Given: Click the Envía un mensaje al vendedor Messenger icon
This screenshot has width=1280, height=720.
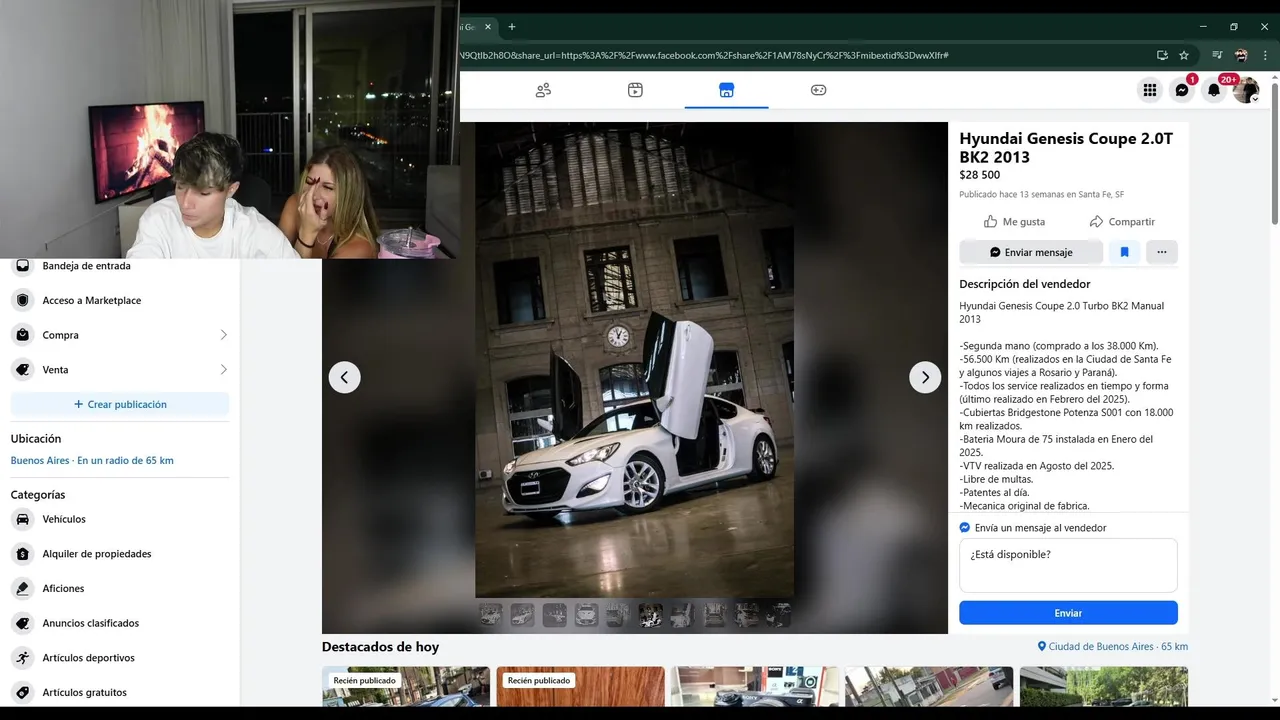Looking at the screenshot, I should 965,528.
